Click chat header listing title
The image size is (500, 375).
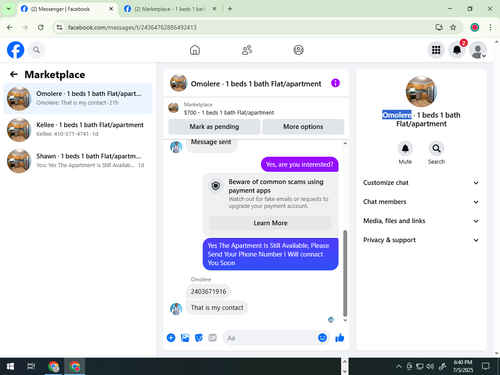coord(256,84)
